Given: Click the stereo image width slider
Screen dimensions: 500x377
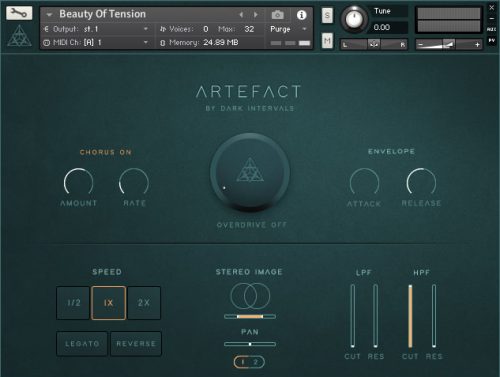Looking at the screenshot, I should coord(250,316).
